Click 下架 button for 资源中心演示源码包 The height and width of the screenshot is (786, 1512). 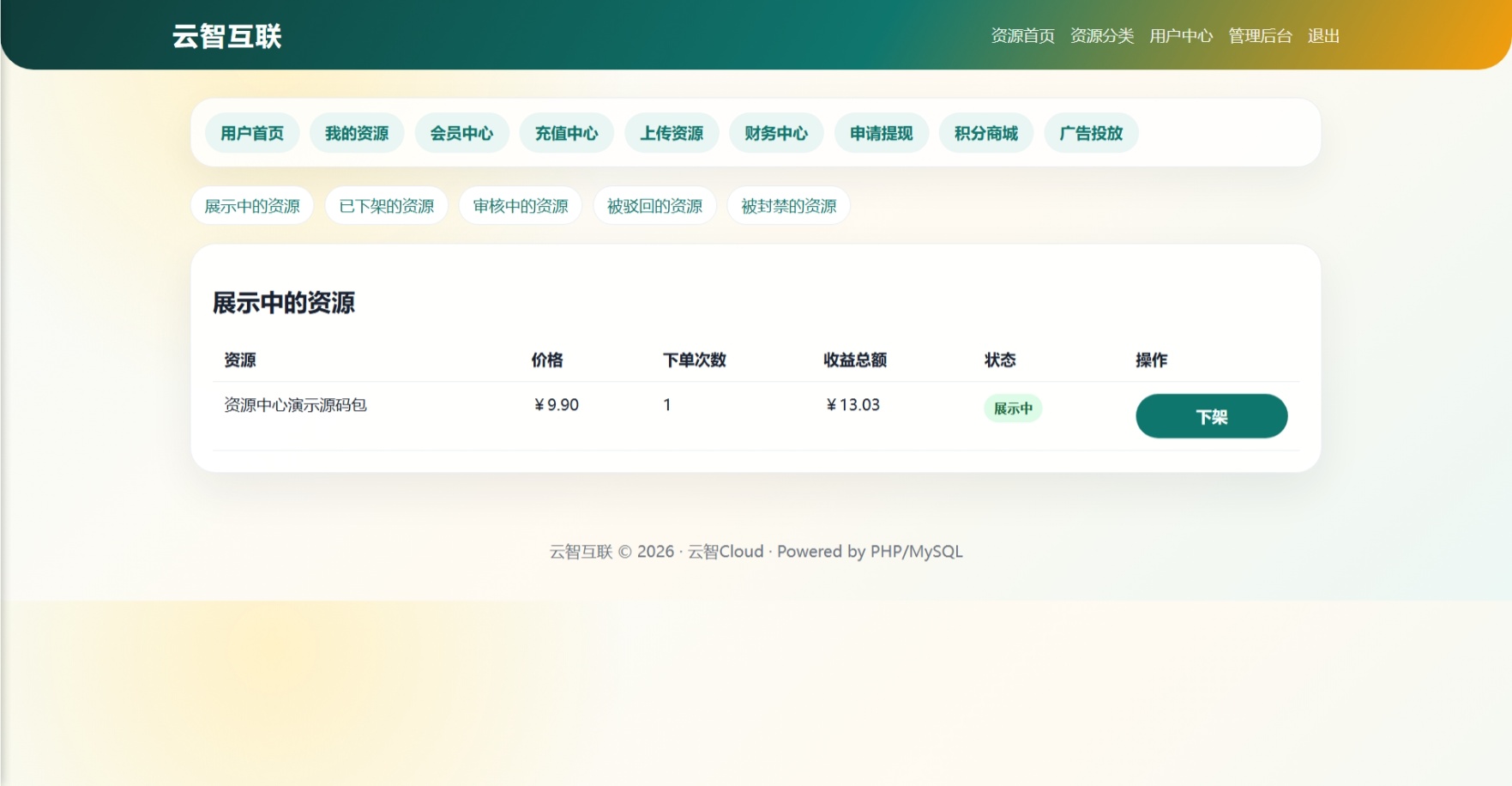(x=1212, y=416)
